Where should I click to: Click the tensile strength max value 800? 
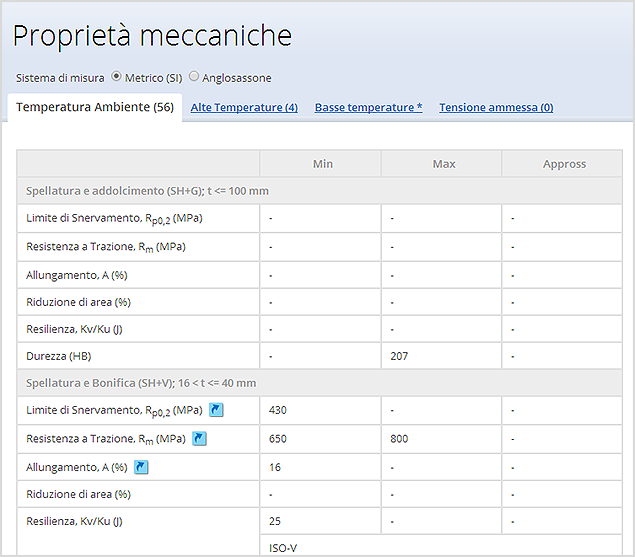pyautogui.click(x=399, y=439)
